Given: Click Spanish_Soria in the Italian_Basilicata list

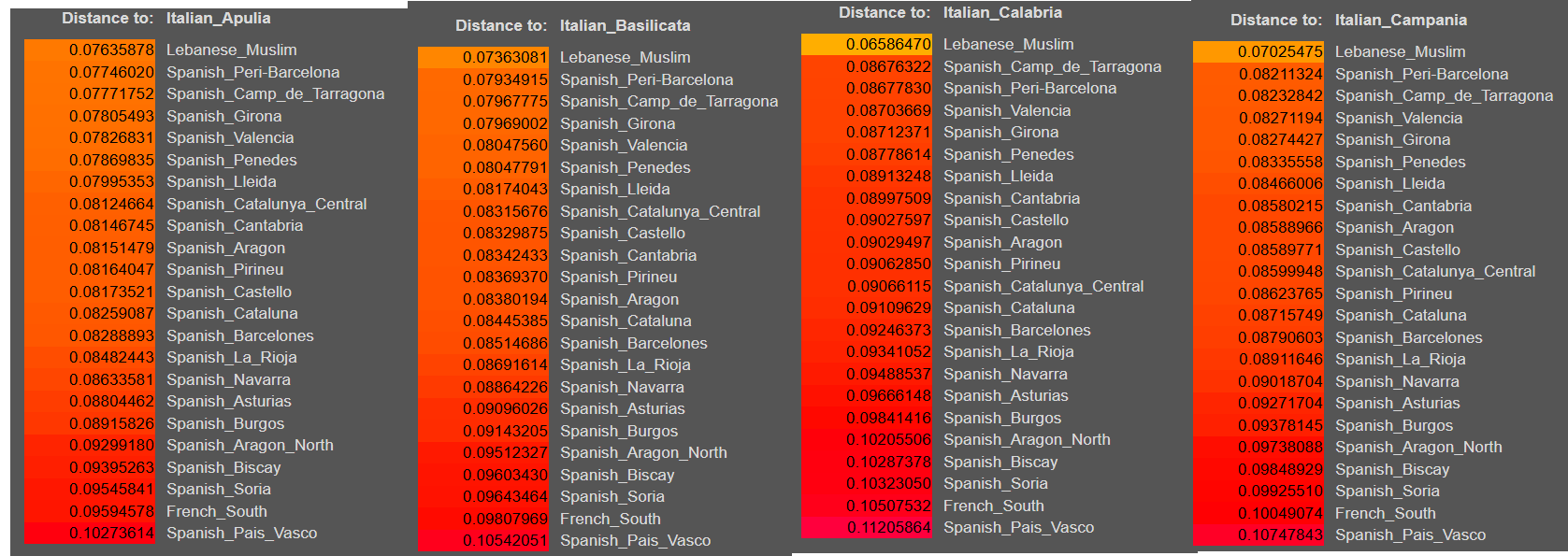Looking at the screenshot, I should (x=612, y=497).
